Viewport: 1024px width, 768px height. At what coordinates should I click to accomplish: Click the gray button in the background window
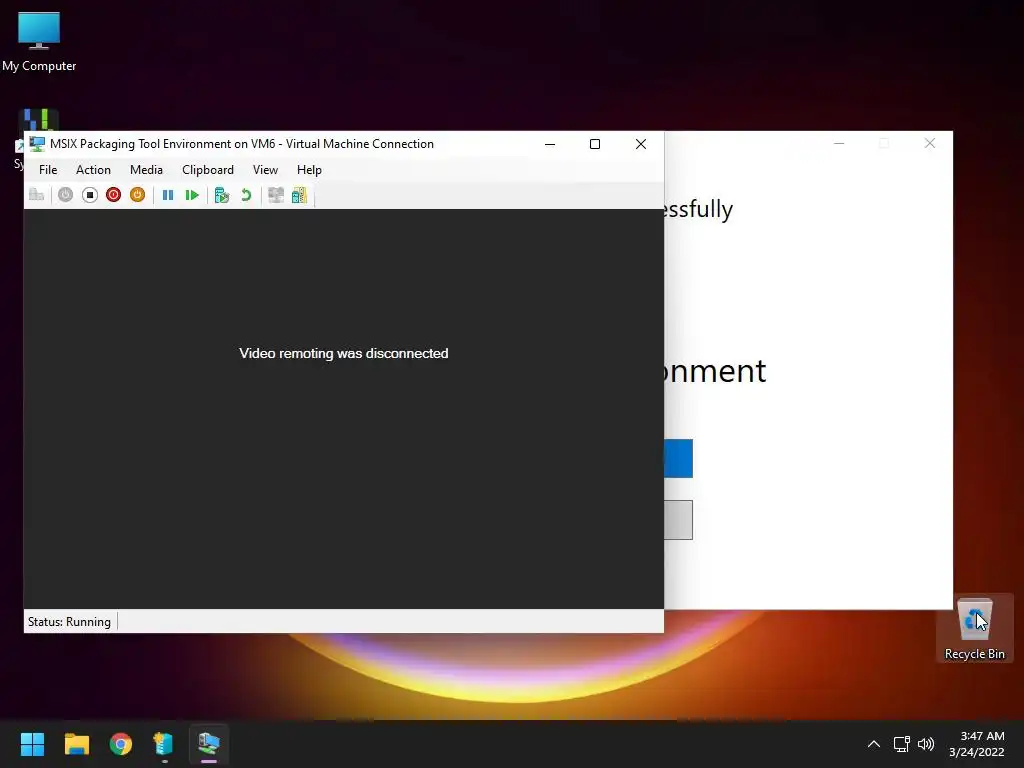(x=679, y=520)
